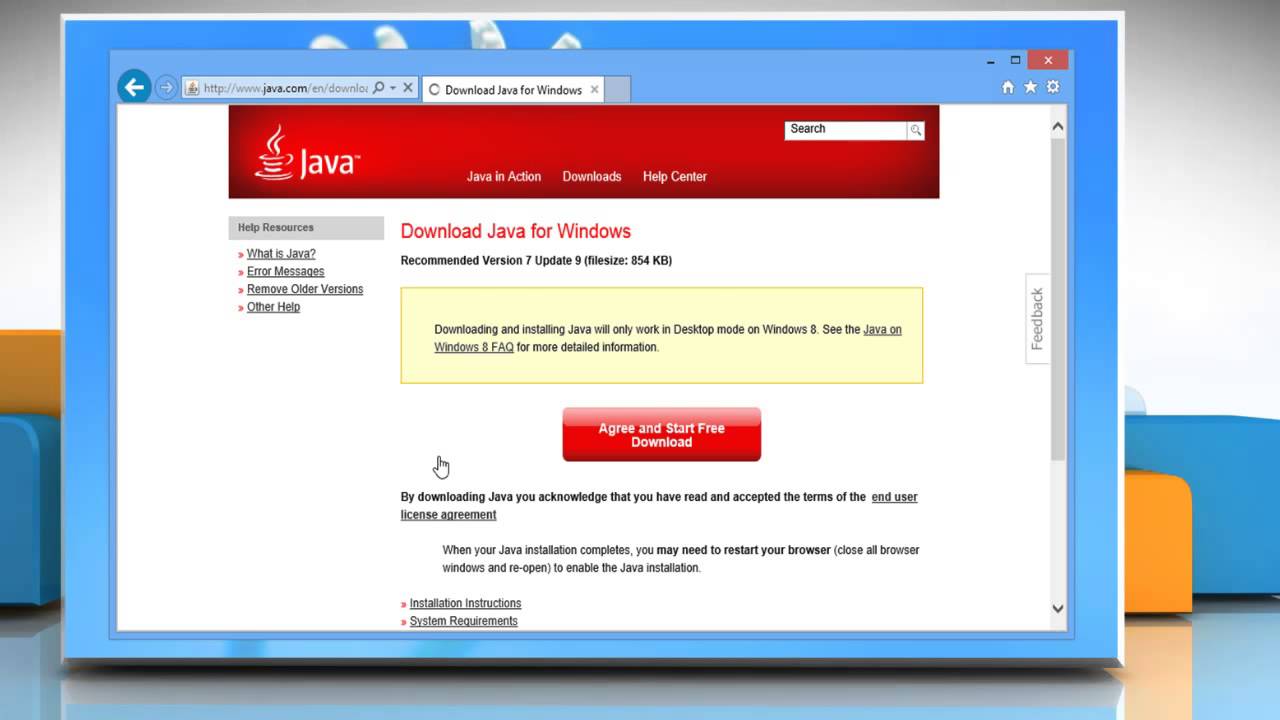Open the browser Home icon

pyautogui.click(x=1008, y=87)
